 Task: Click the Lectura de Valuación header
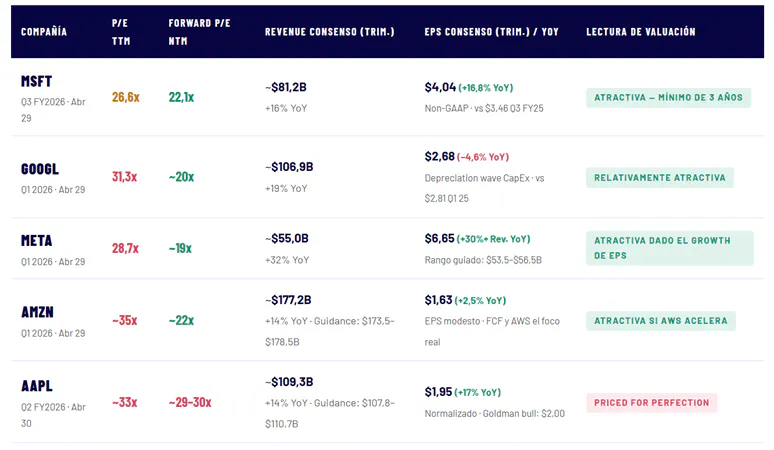point(640,32)
